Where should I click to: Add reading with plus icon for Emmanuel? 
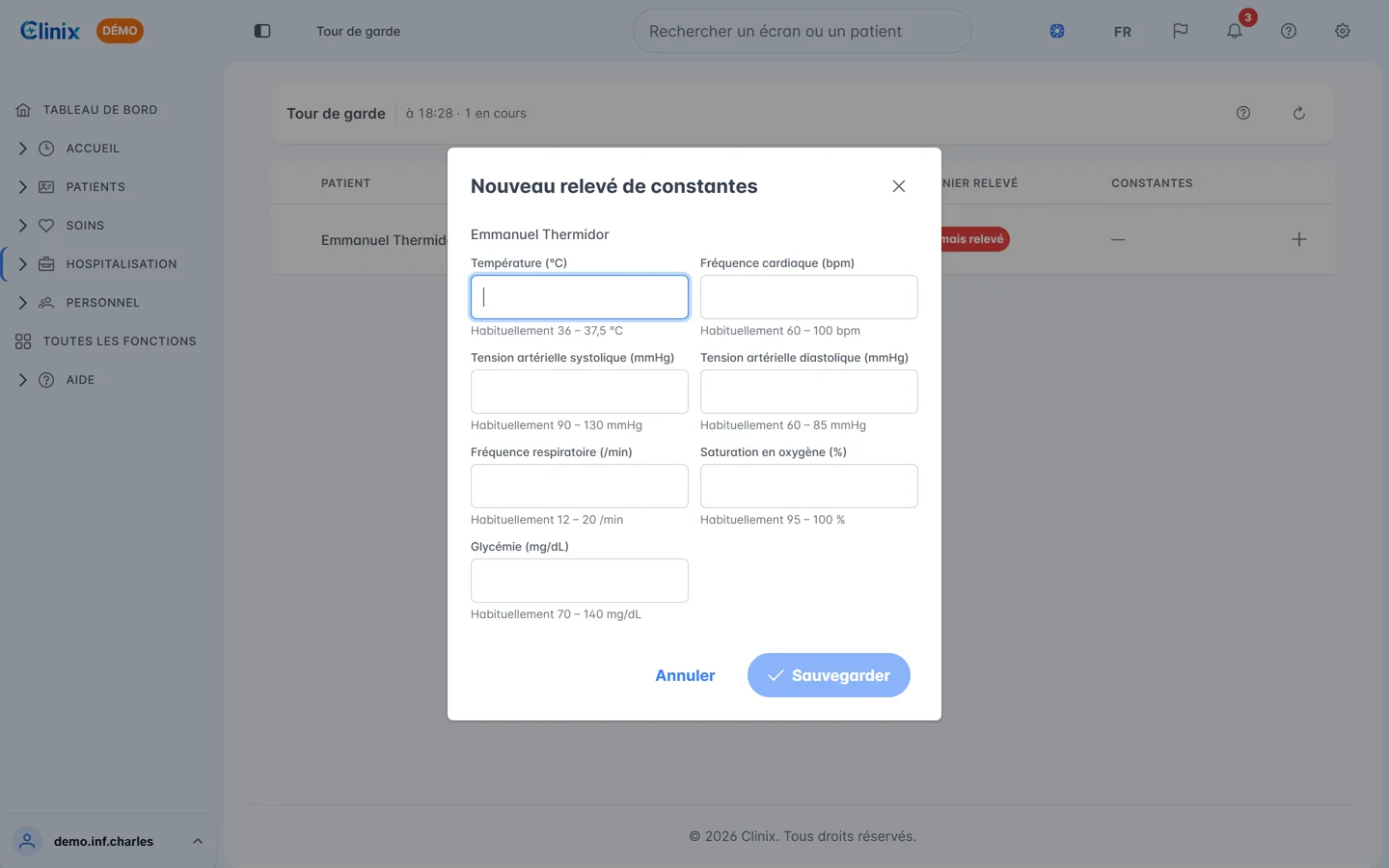pos(1299,239)
